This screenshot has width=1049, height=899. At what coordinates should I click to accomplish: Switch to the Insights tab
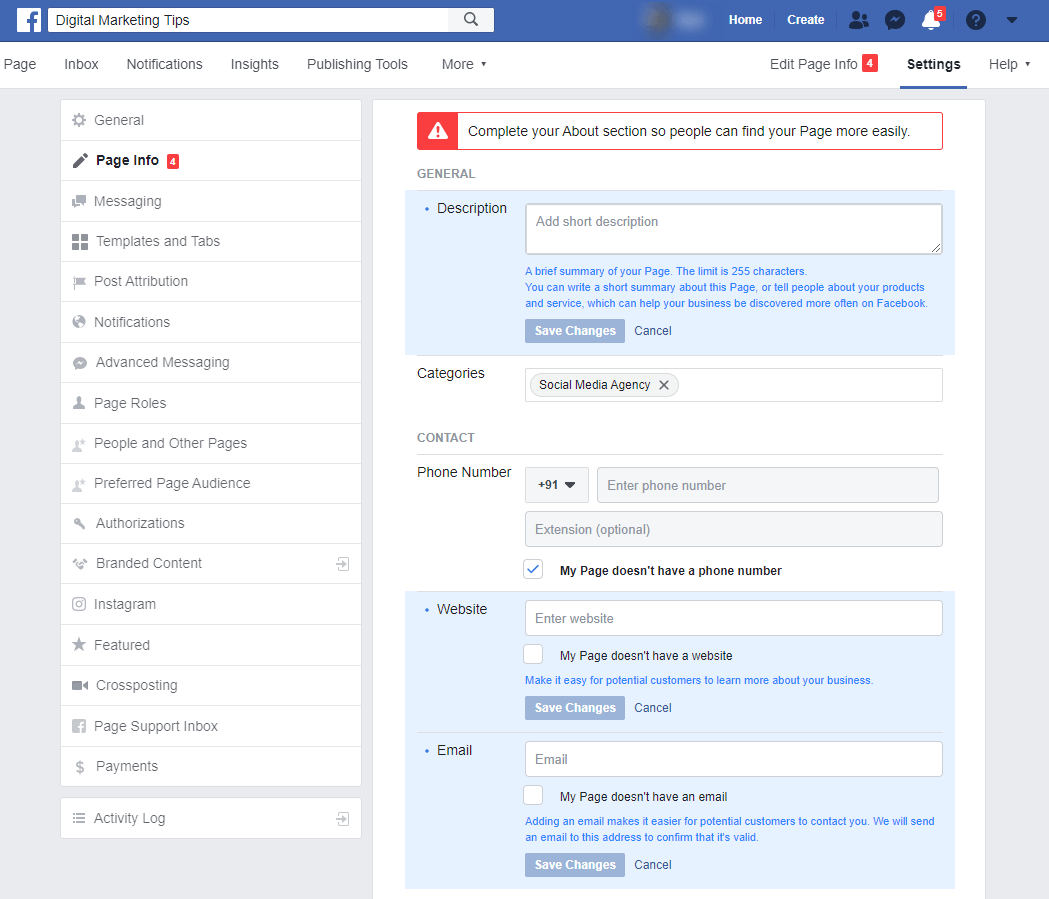254,64
